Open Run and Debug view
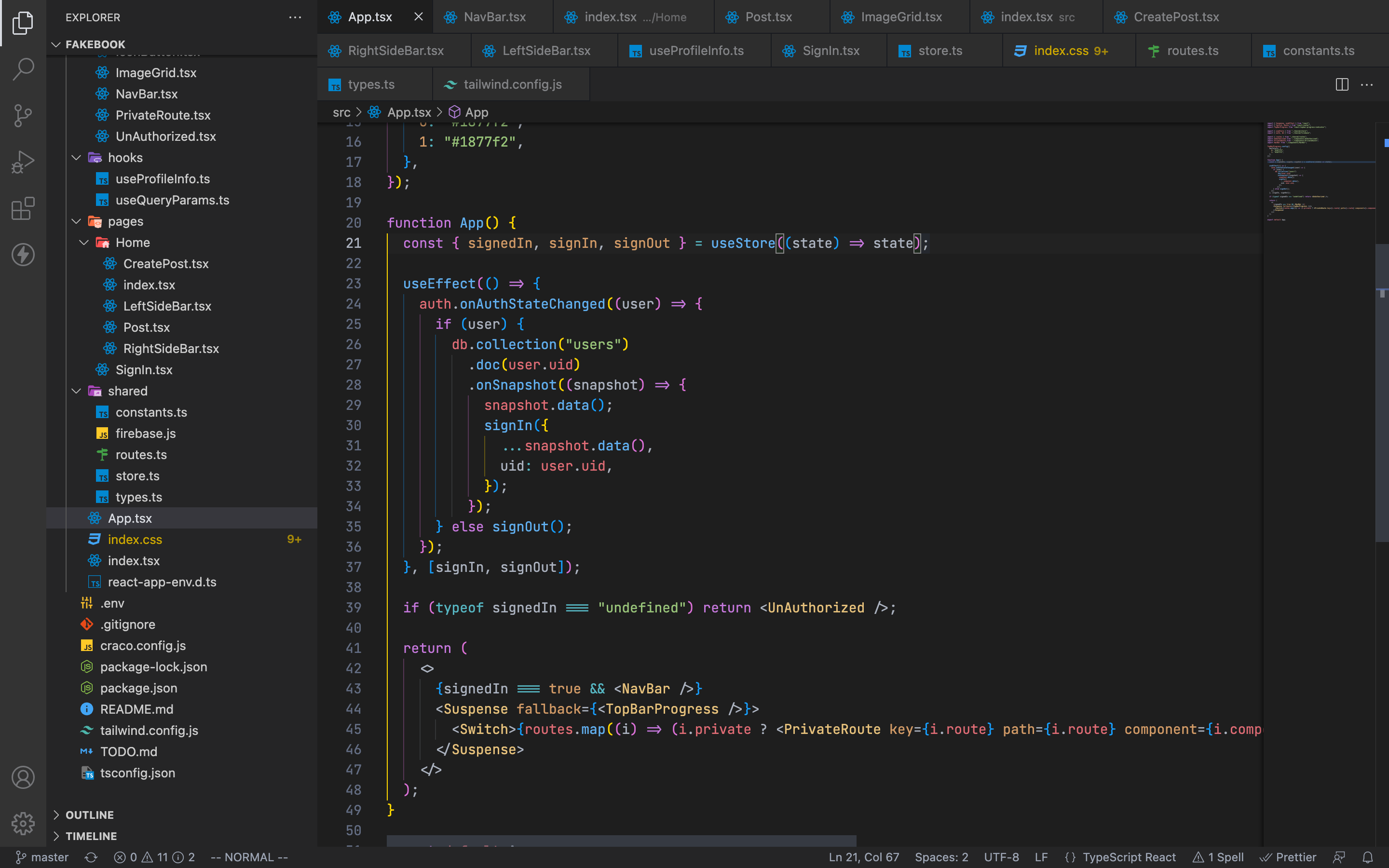The width and height of the screenshot is (1389, 868). tap(23, 162)
